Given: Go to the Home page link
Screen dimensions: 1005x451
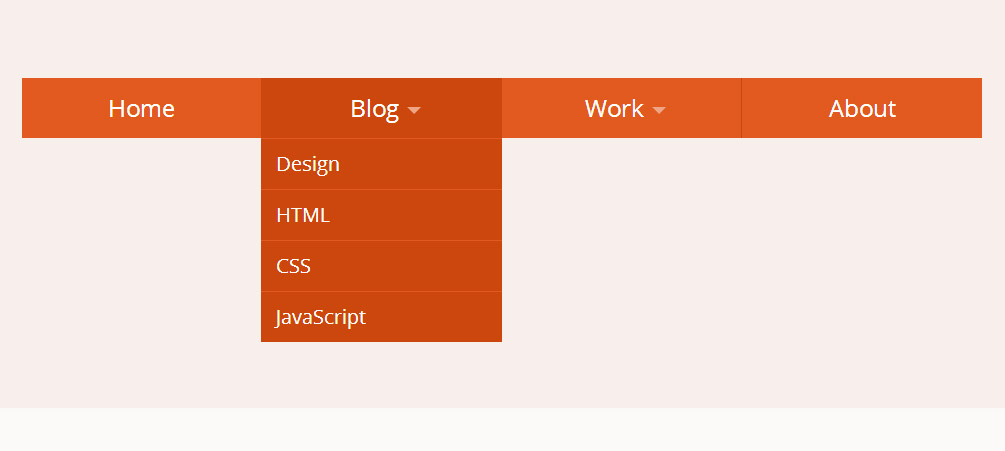Looking at the screenshot, I should coord(142,109).
